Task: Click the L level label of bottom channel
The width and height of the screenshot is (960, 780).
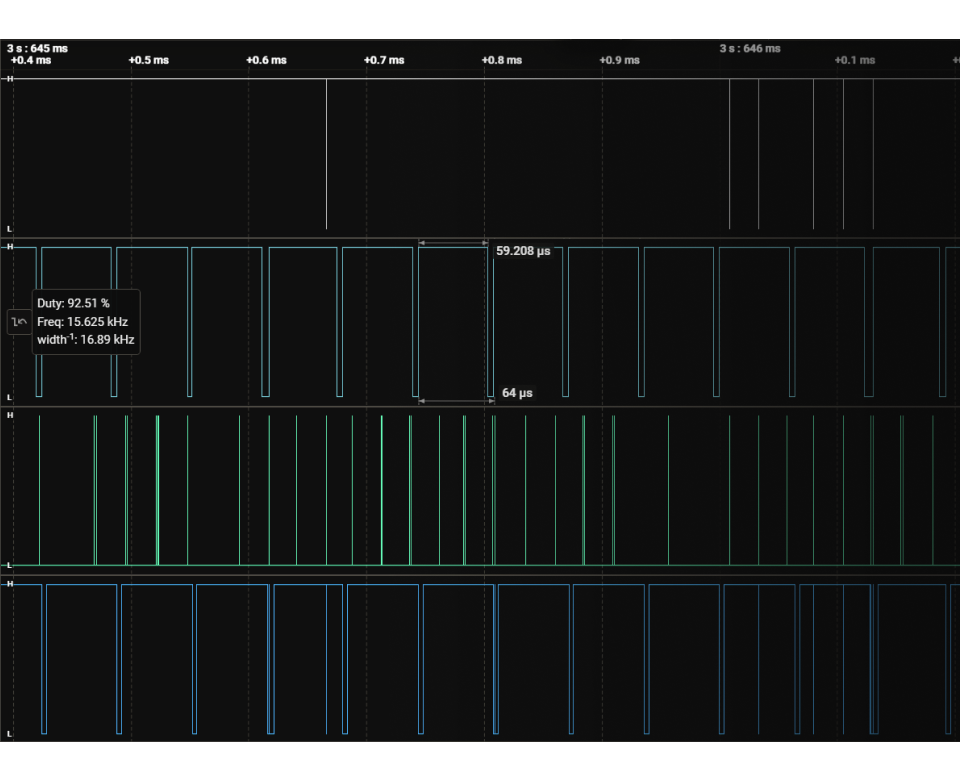Action: point(10,734)
